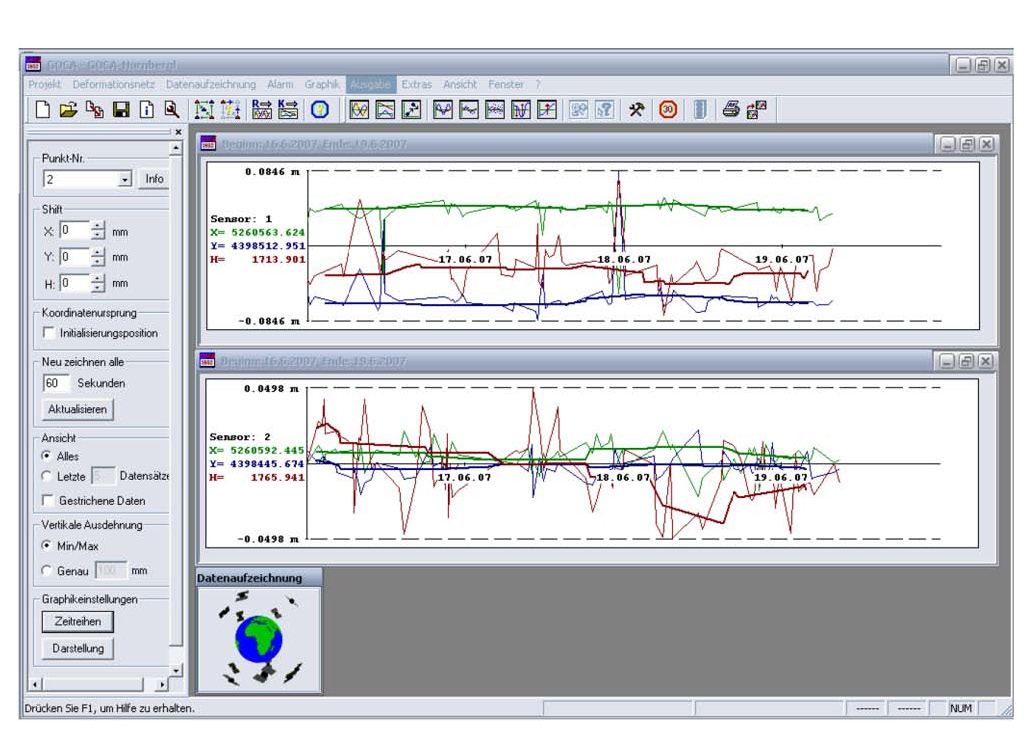Click the Info button

click(x=154, y=179)
